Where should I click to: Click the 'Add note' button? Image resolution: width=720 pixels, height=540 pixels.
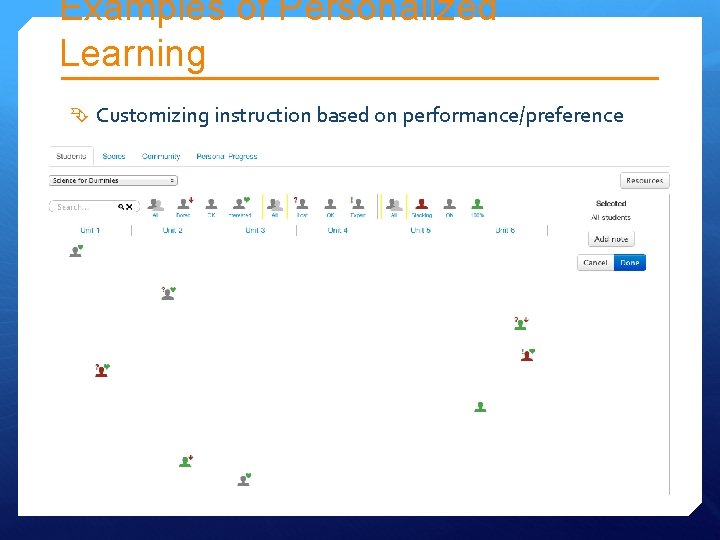[611, 239]
